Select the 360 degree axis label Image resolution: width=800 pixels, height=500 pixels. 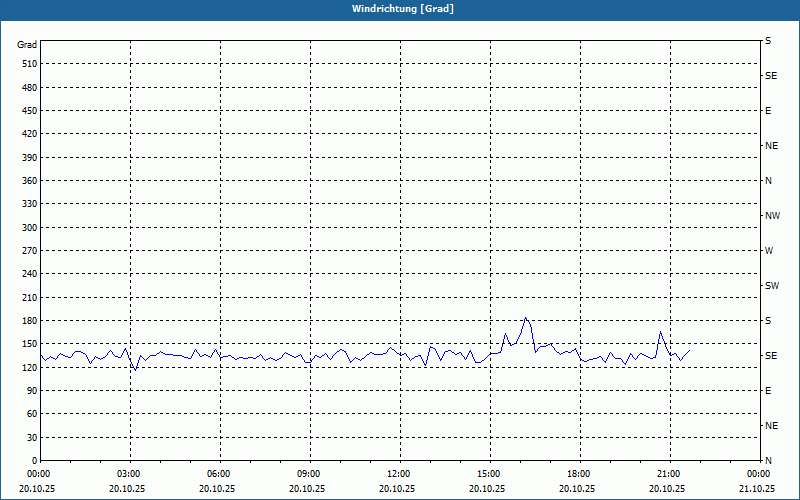coord(30,181)
